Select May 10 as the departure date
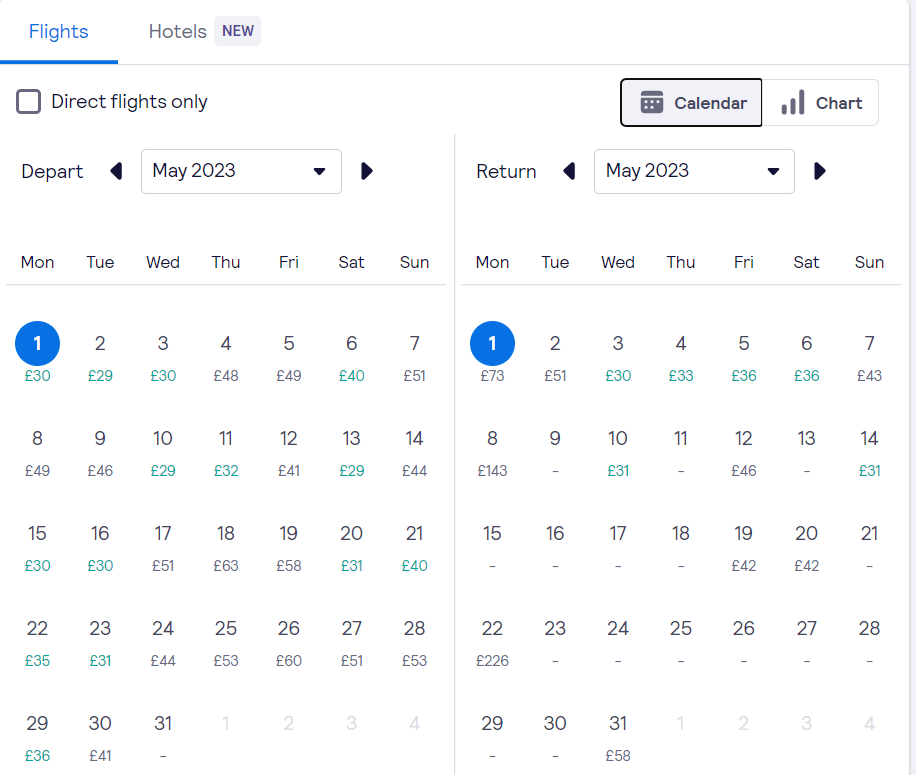 point(163,452)
